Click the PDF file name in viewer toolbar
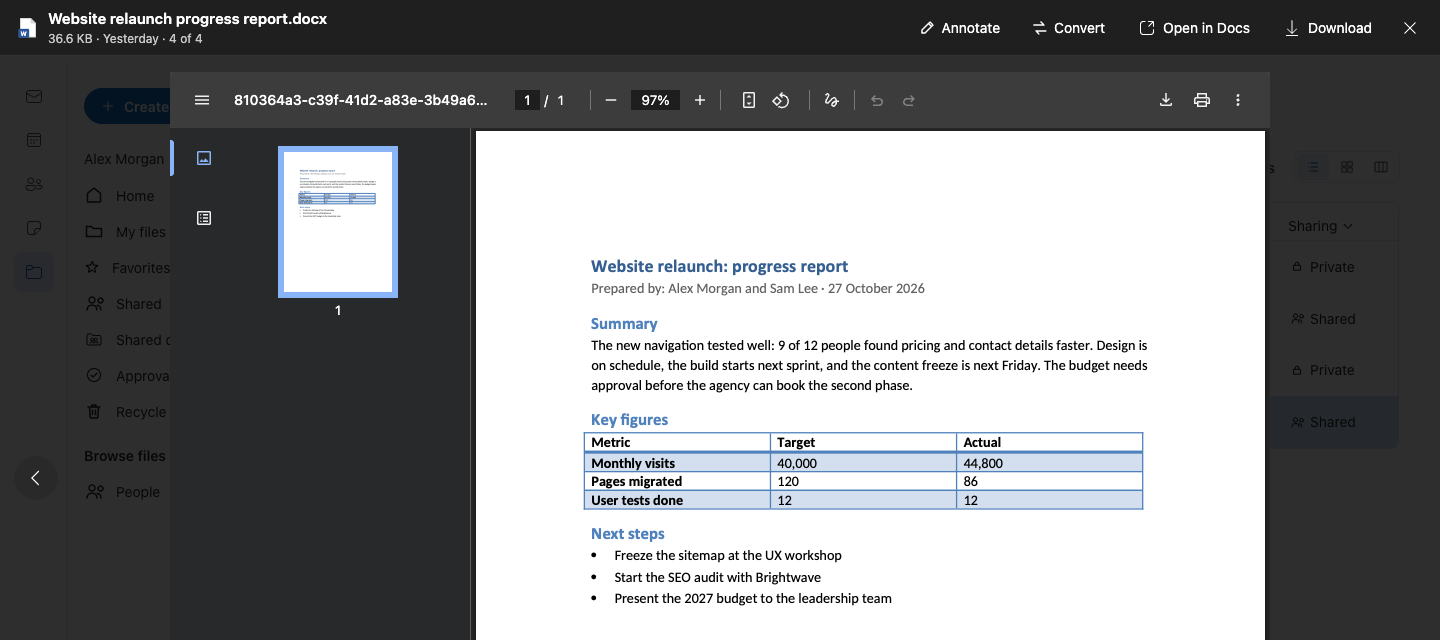Viewport: 1440px width, 640px height. pyautogui.click(x=361, y=100)
